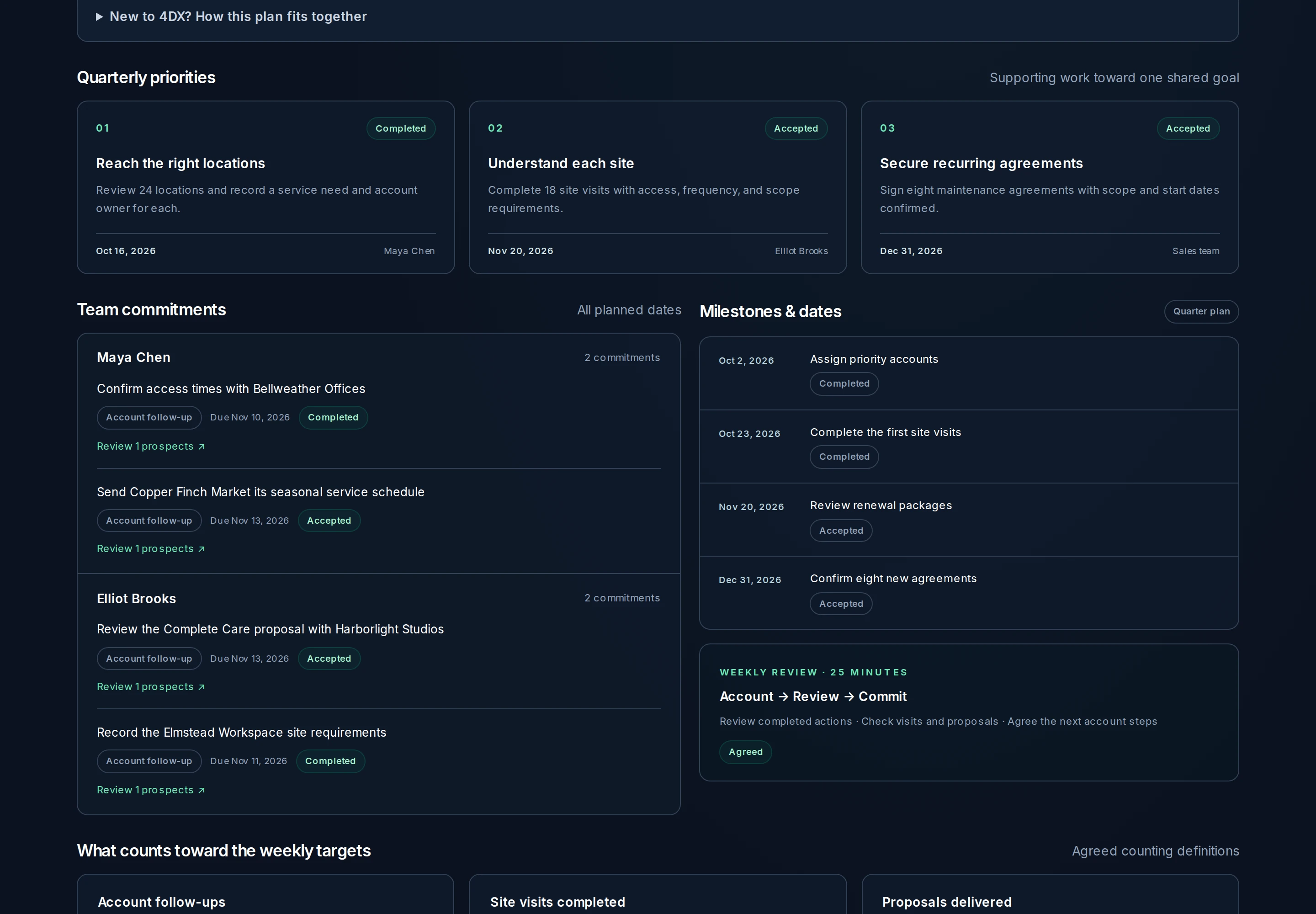
Task: Click the Account follow-up tag for Bellweather Offices
Action: coord(149,418)
